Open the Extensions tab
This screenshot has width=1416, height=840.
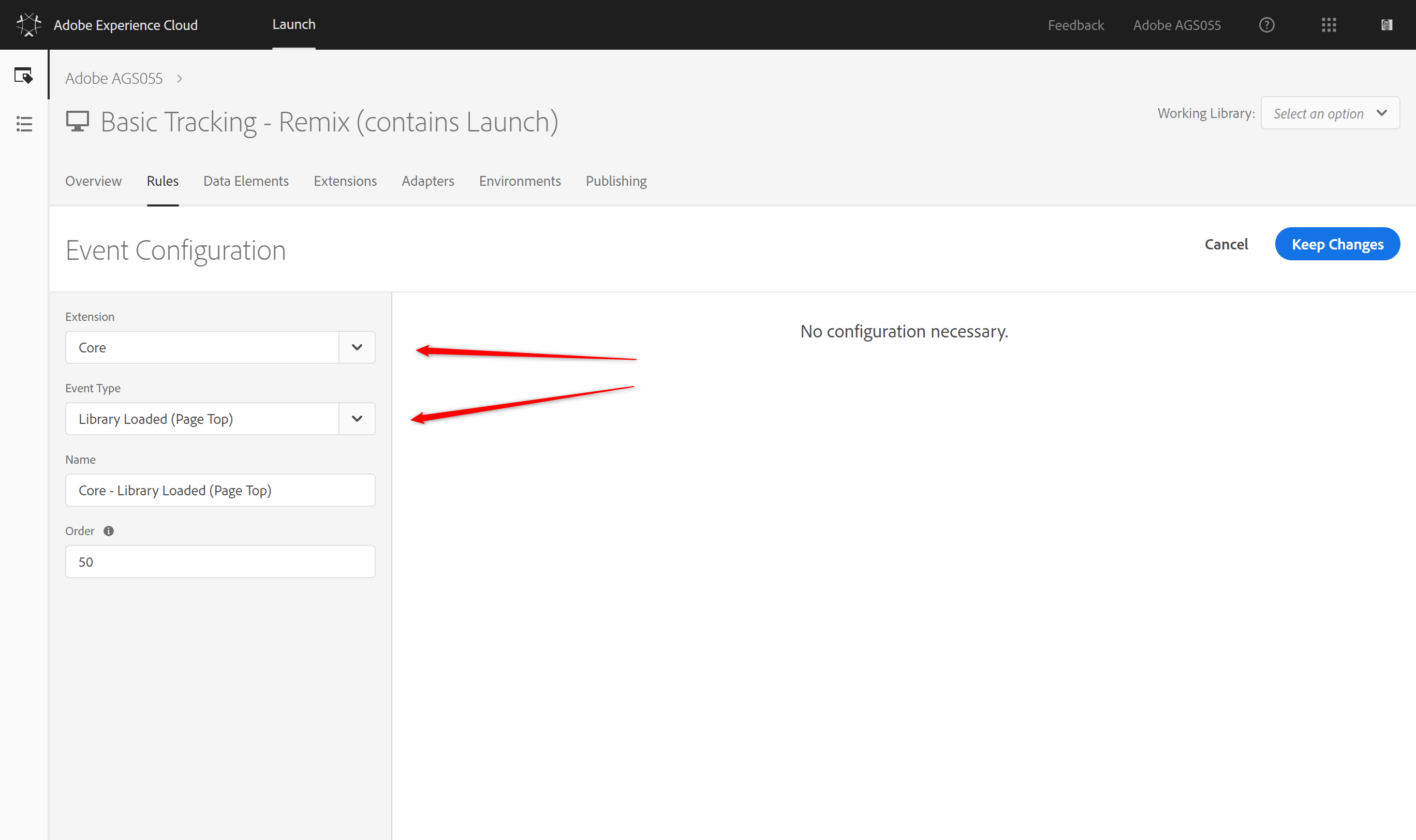coord(345,181)
